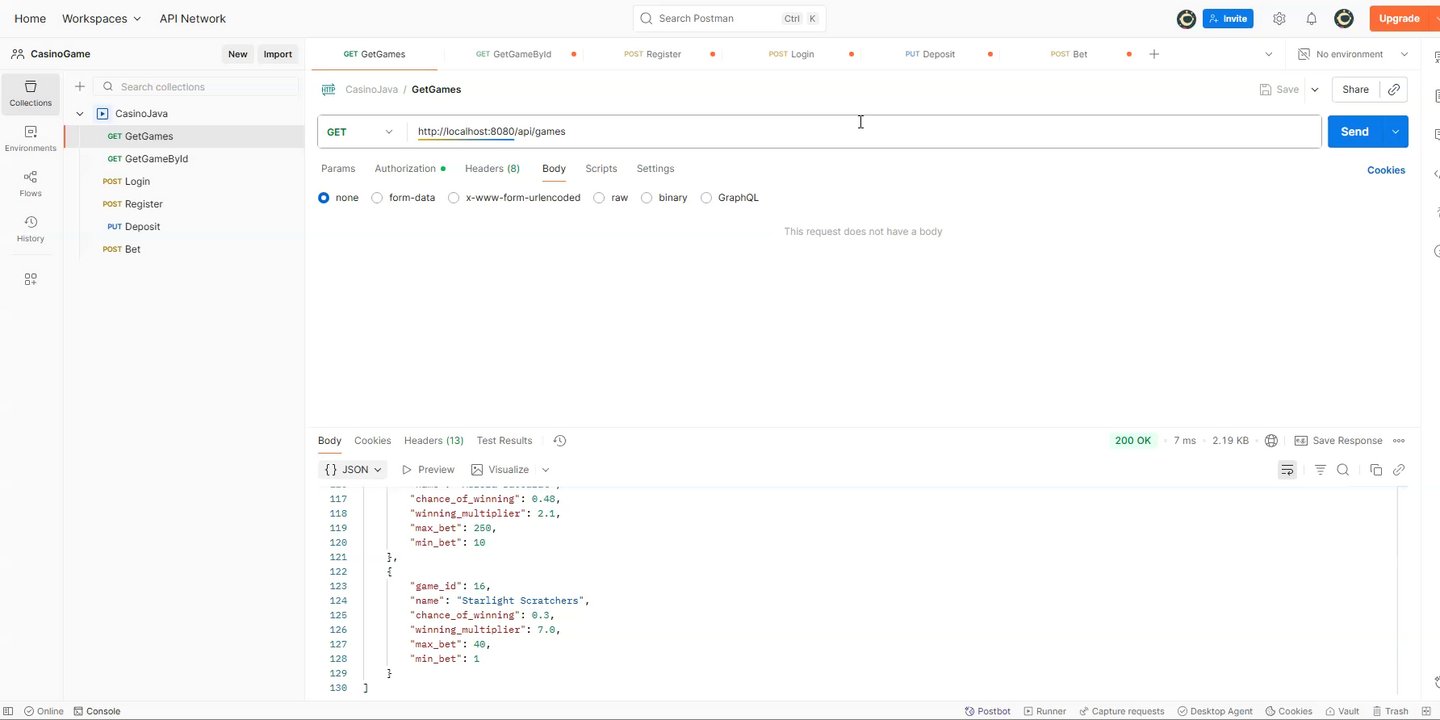Click the Search Postman bar
Image resolution: width=1440 pixels, height=720 pixels.
tap(729, 18)
